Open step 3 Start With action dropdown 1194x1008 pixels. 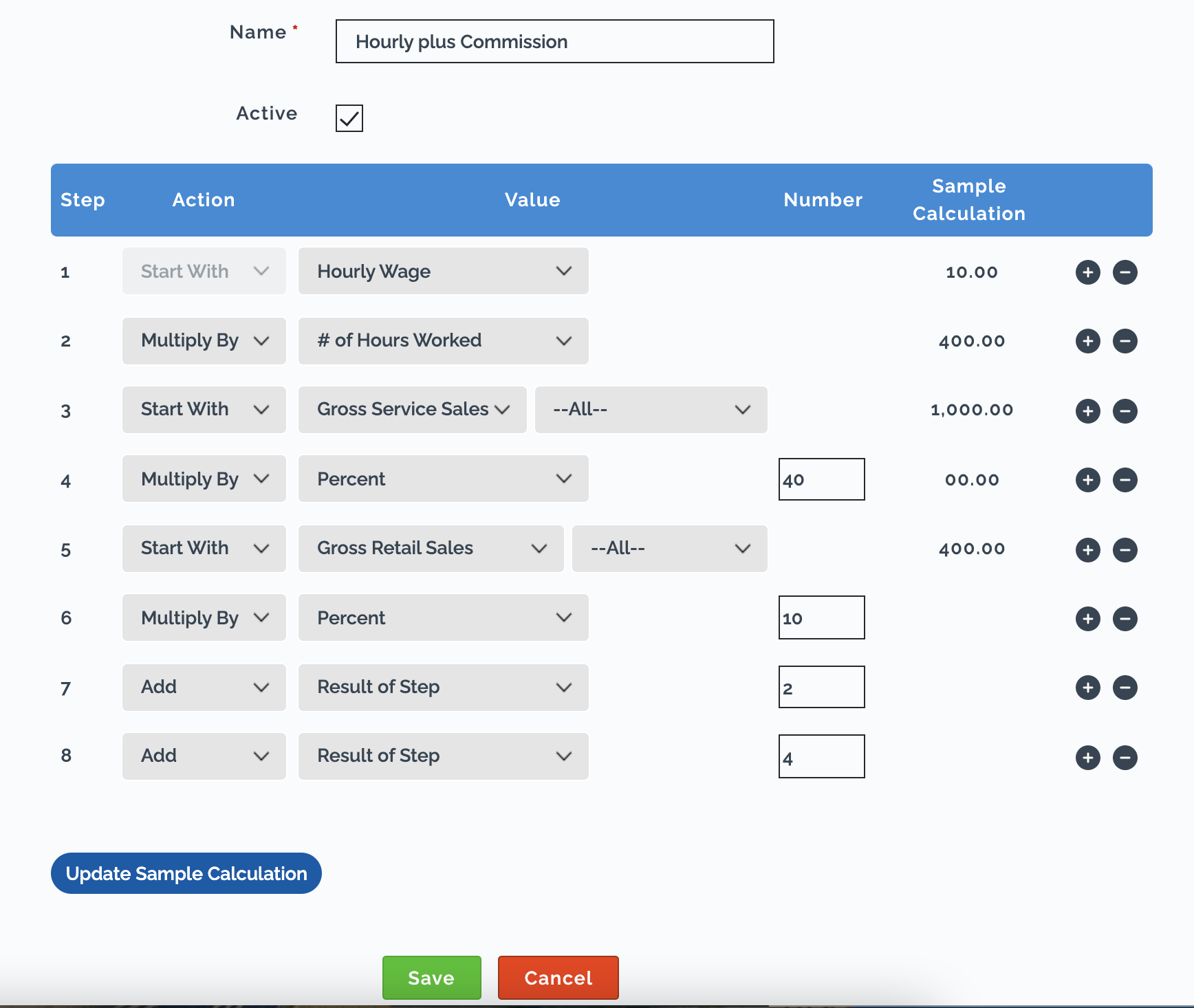tap(204, 410)
